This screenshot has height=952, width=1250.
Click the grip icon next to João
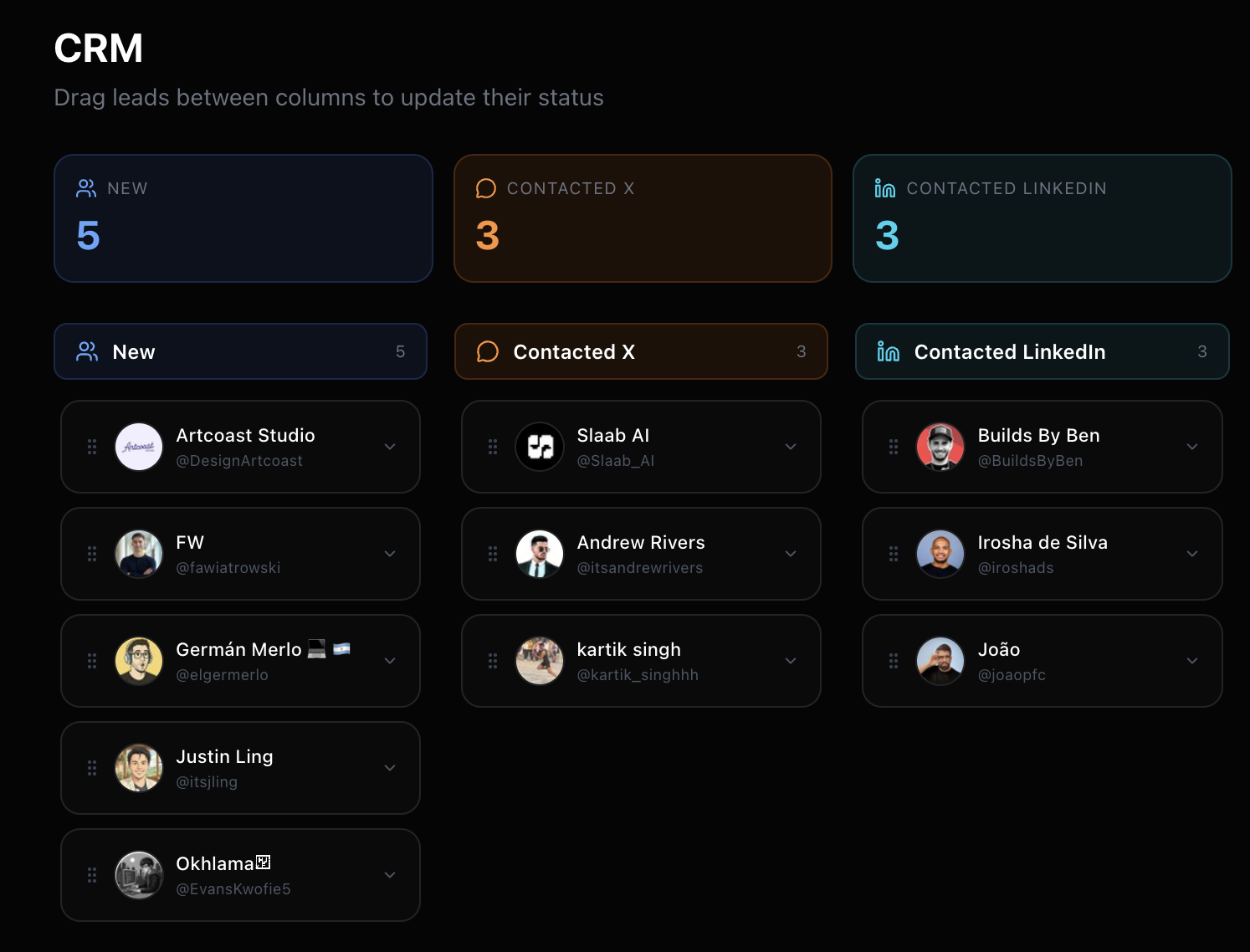click(894, 661)
